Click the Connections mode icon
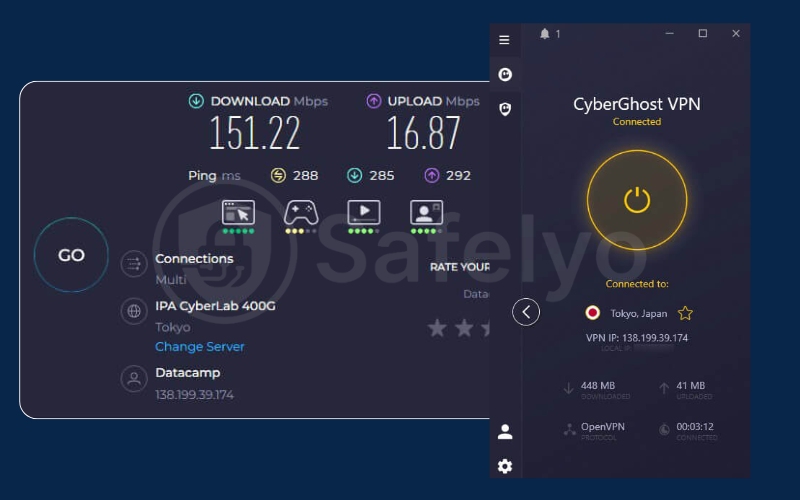 [x=134, y=264]
